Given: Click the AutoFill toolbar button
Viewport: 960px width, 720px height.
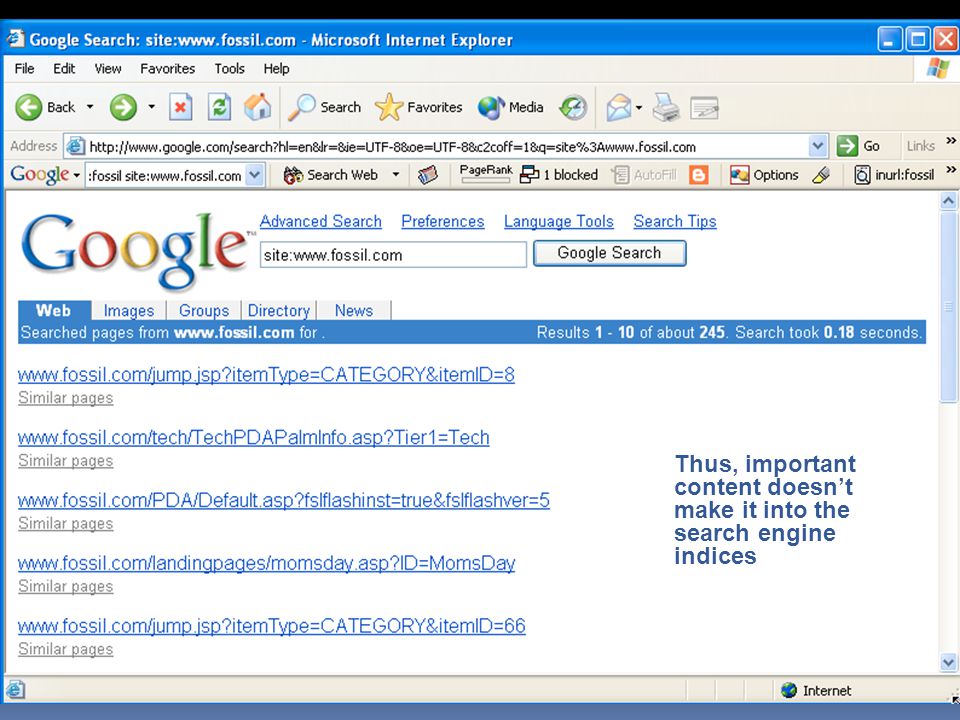Looking at the screenshot, I should click(645, 175).
